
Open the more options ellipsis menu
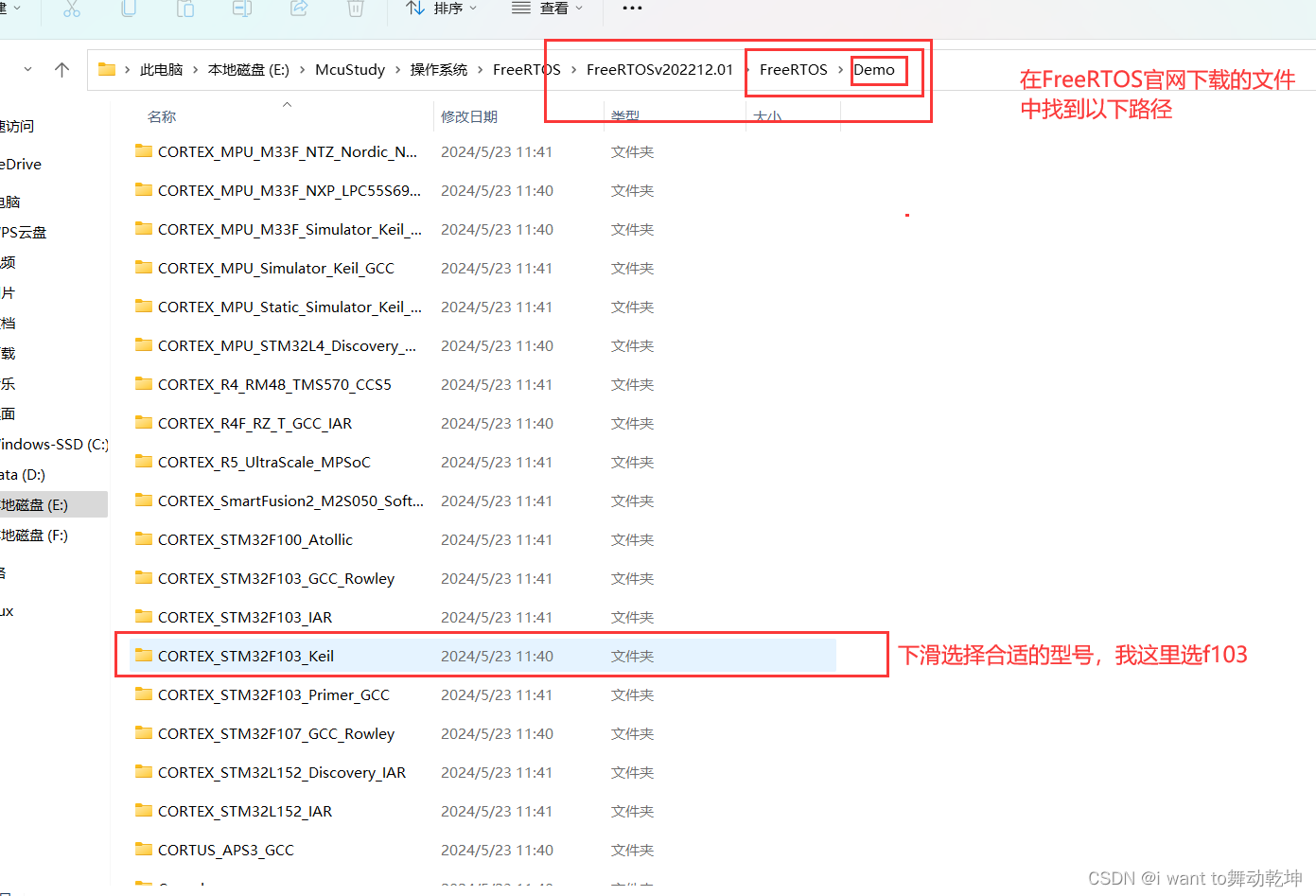(x=632, y=9)
